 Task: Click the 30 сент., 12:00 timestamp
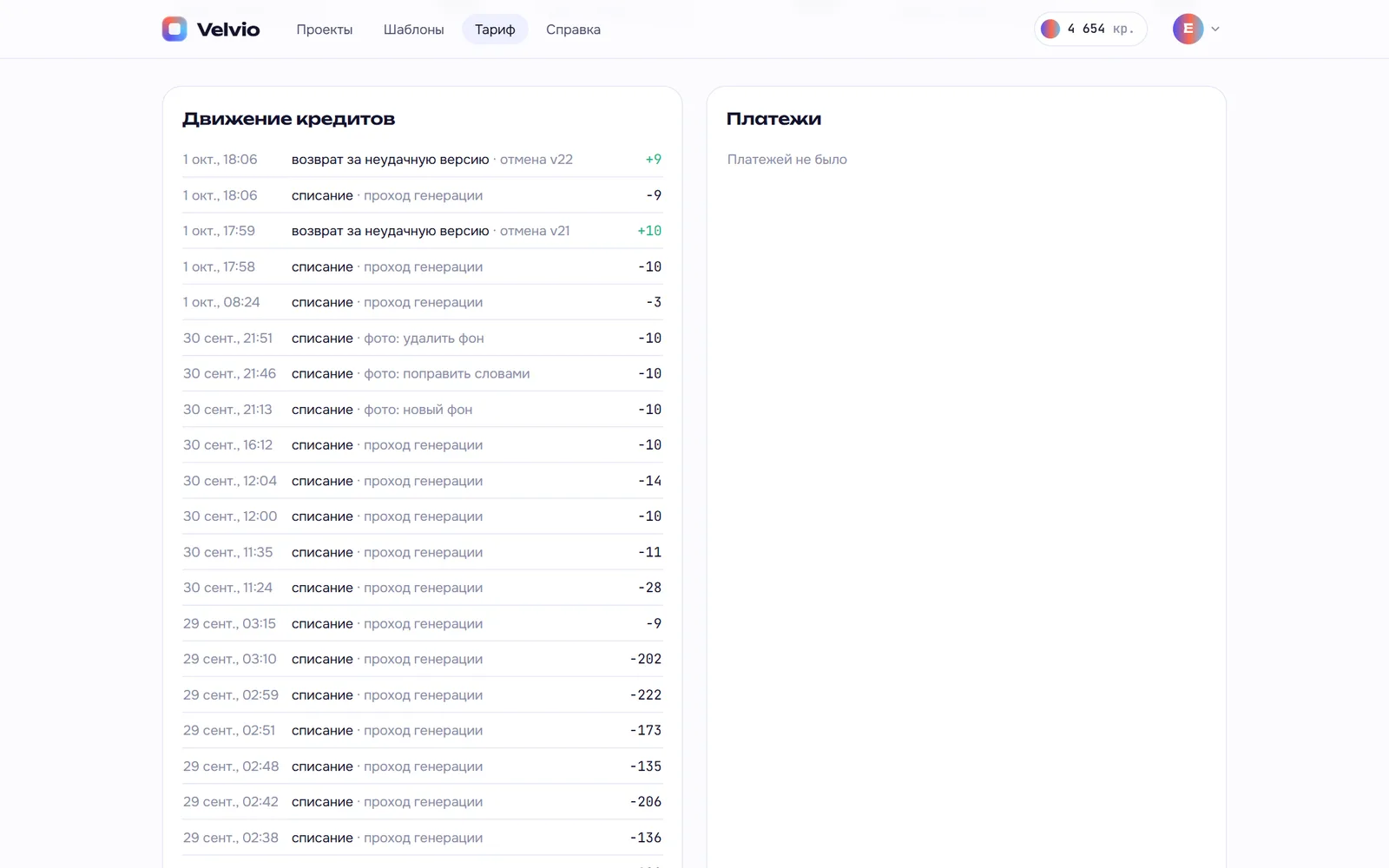click(230, 516)
